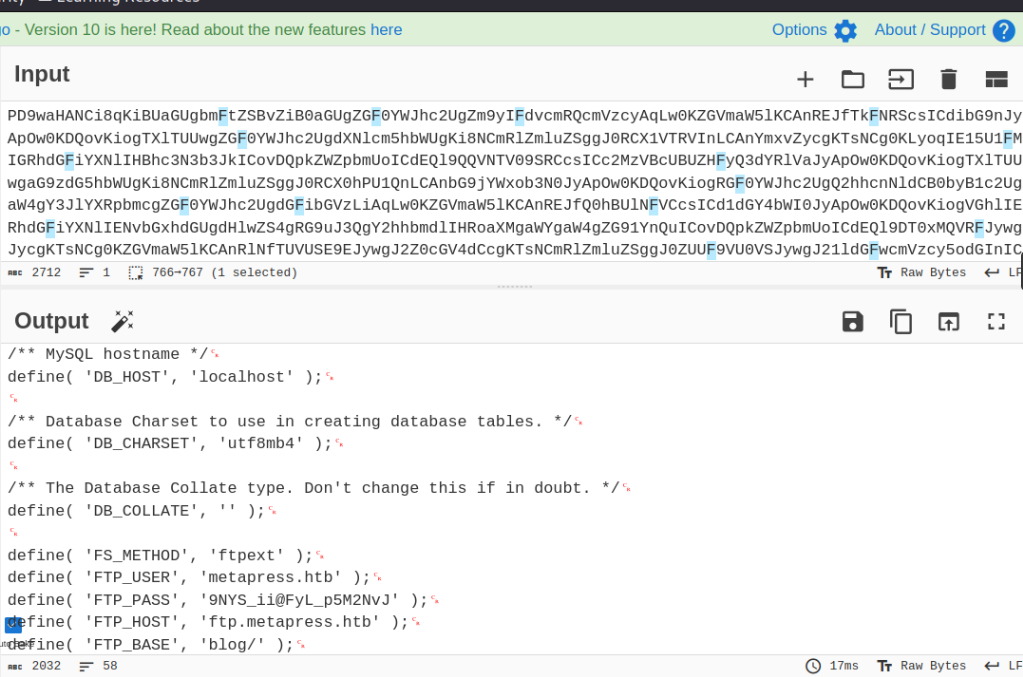Click the 'Database Charset to use' comment line
This screenshot has height=677, width=1023.
point(290,421)
